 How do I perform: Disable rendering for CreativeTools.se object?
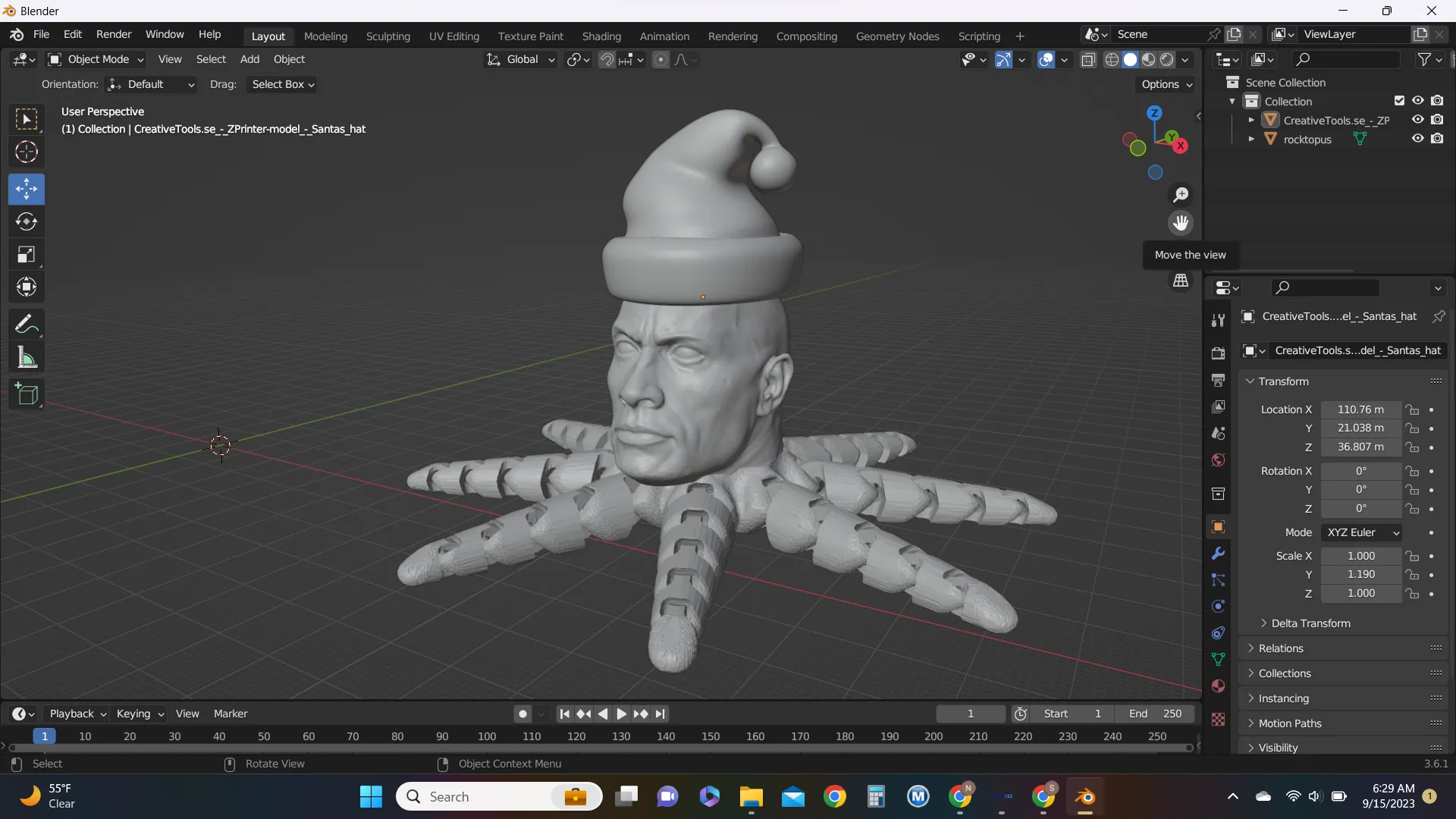click(x=1437, y=120)
